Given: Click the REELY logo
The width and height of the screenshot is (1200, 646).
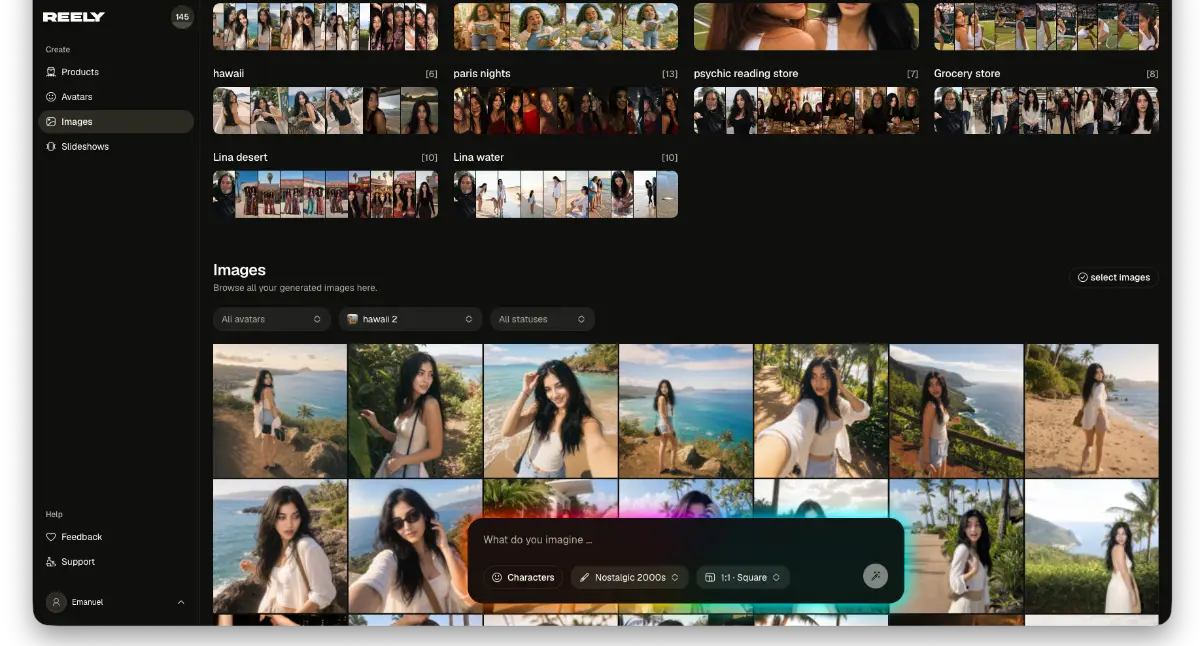Looking at the screenshot, I should pyautogui.click(x=74, y=17).
